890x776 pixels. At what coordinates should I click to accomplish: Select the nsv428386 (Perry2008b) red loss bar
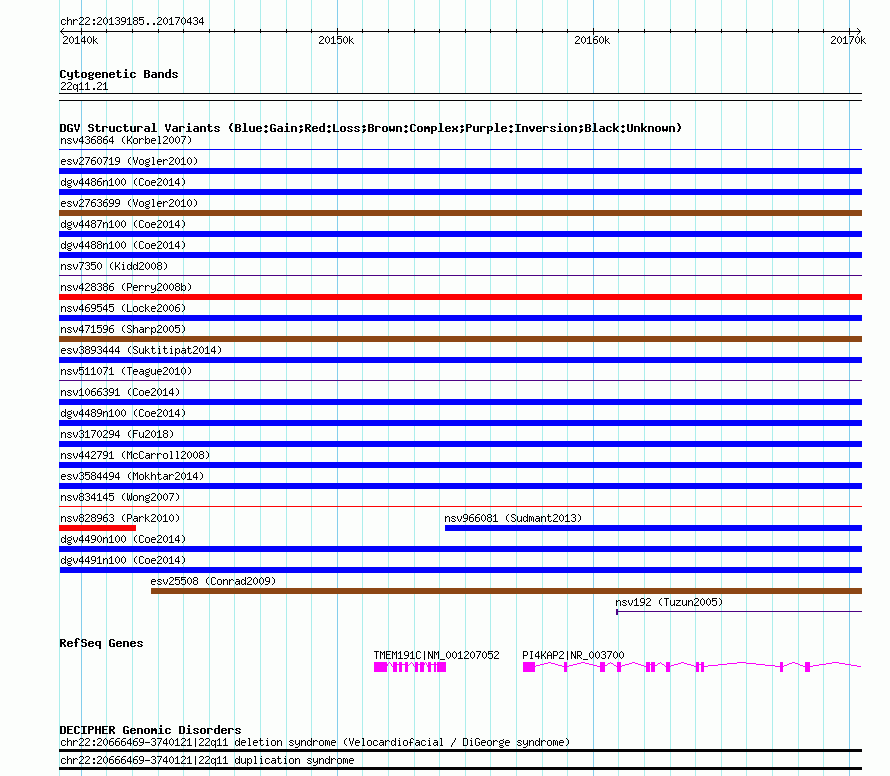[460, 297]
